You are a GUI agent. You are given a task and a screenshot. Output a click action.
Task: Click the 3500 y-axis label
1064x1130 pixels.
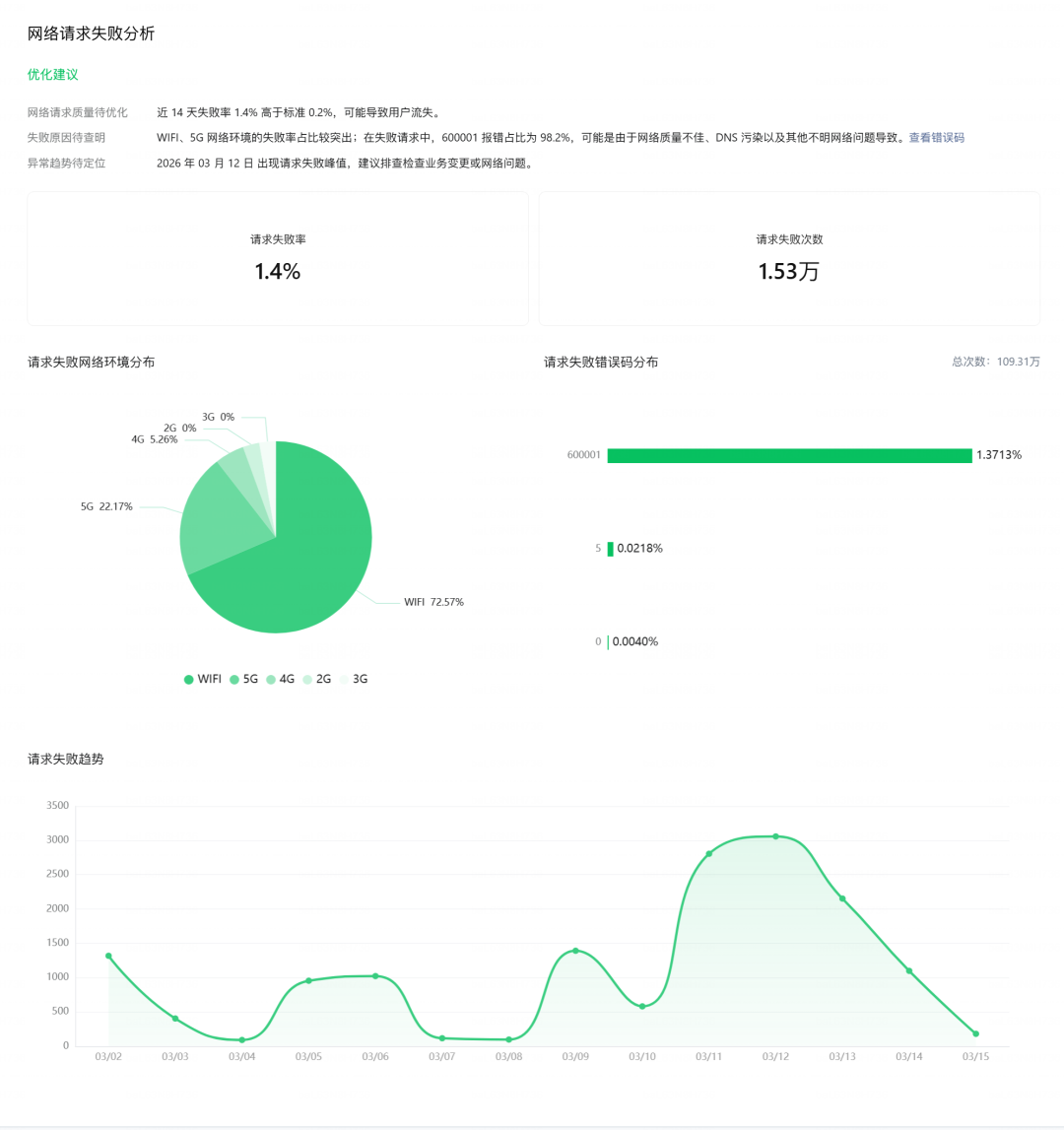coord(58,806)
